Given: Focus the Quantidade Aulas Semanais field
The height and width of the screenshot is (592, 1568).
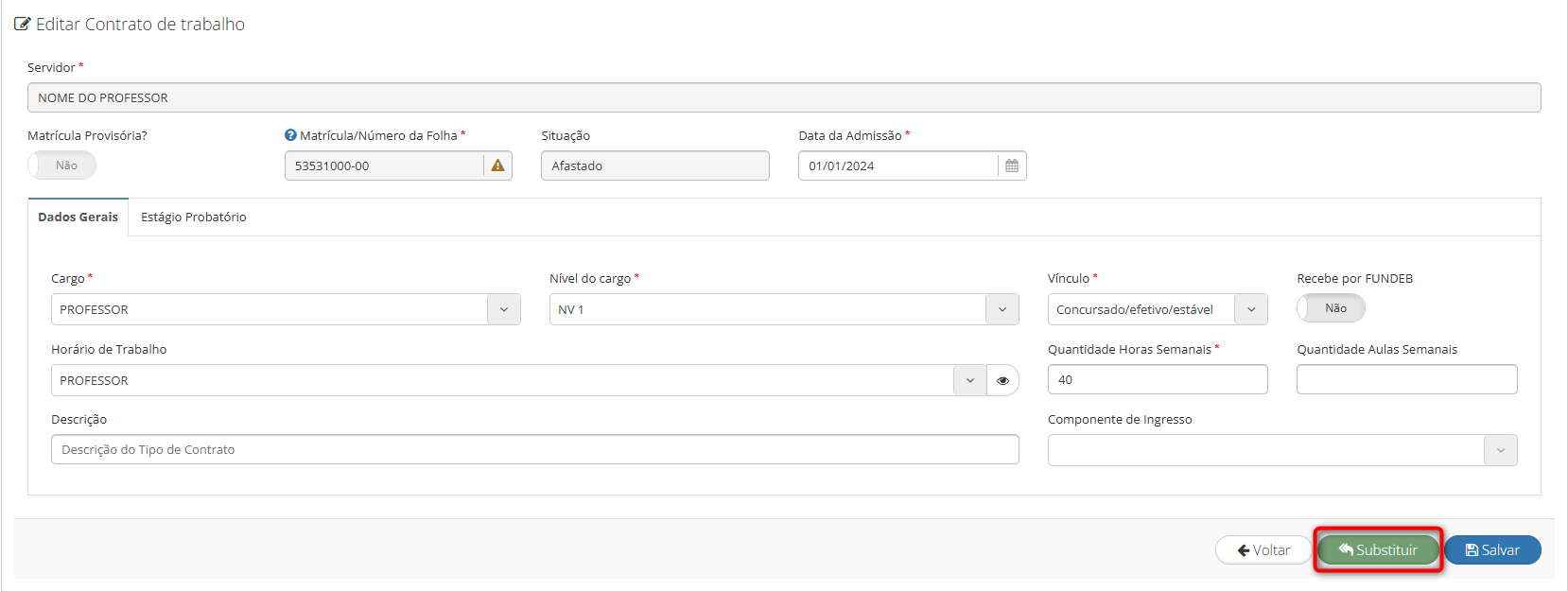Looking at the screenshot, I should tap(1406, 379).
